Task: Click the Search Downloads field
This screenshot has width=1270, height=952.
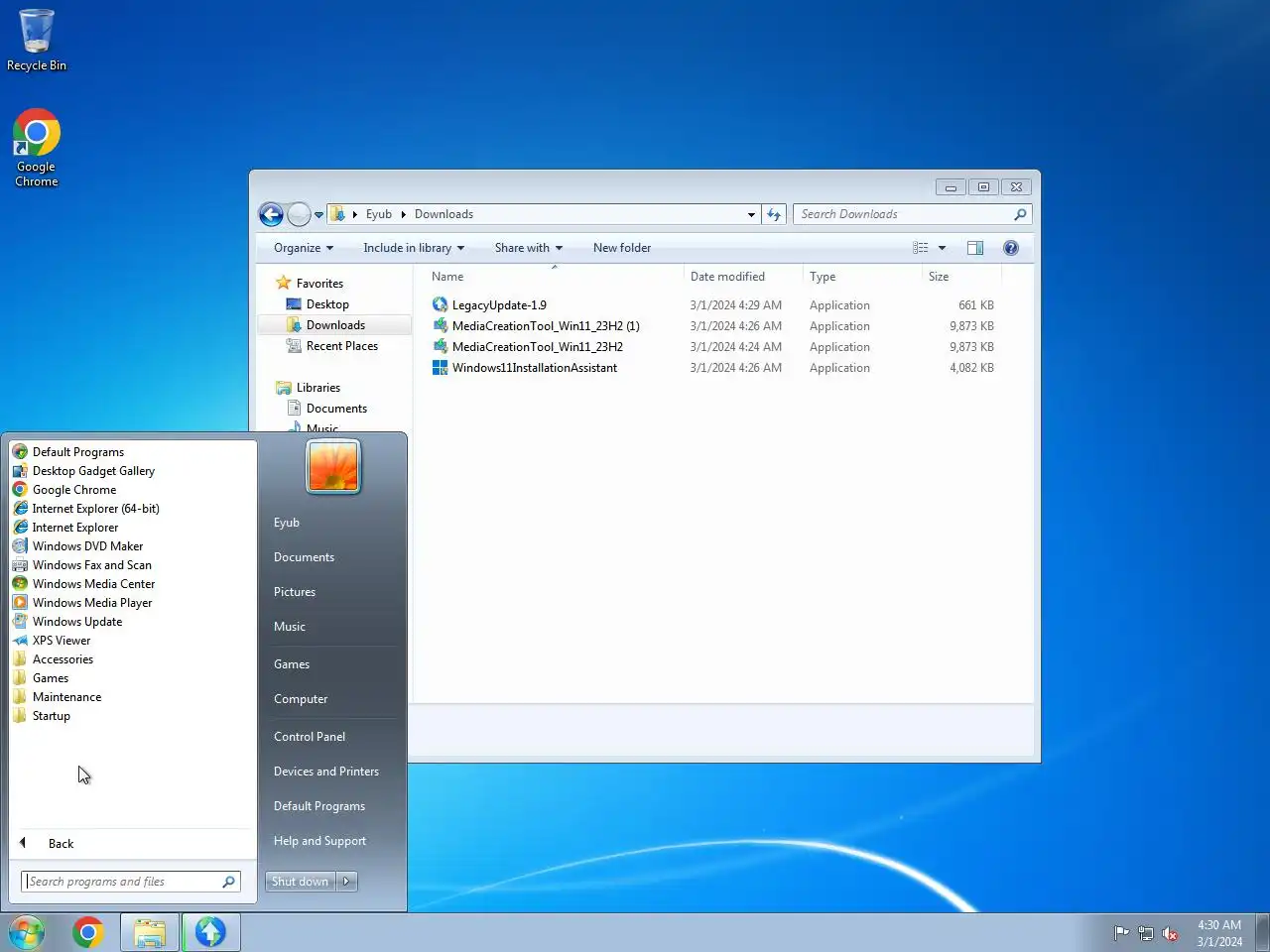Action: click(903, 214)
